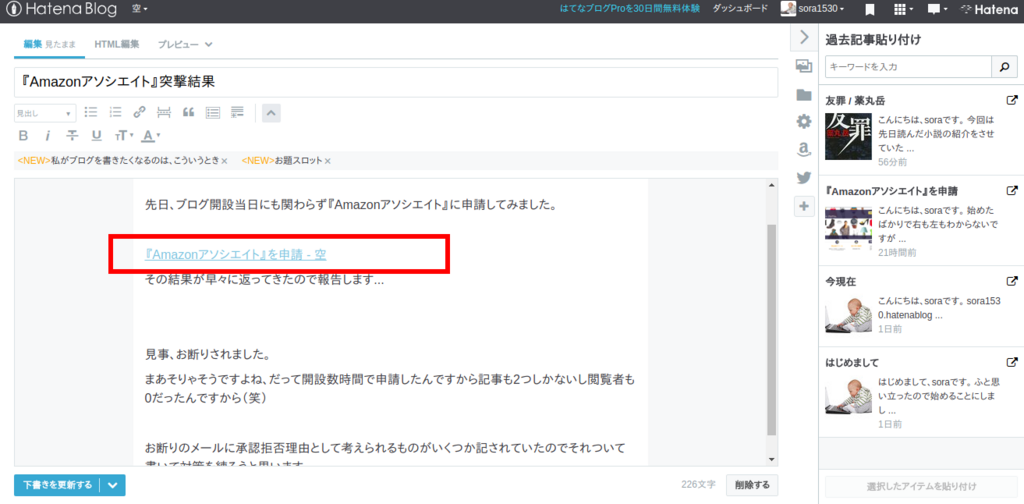The height and width of the screenshot is (504, 1024).
Task: Open the notifications speech bubble menu
Action: pyautogui.click(x=938, y=9)
